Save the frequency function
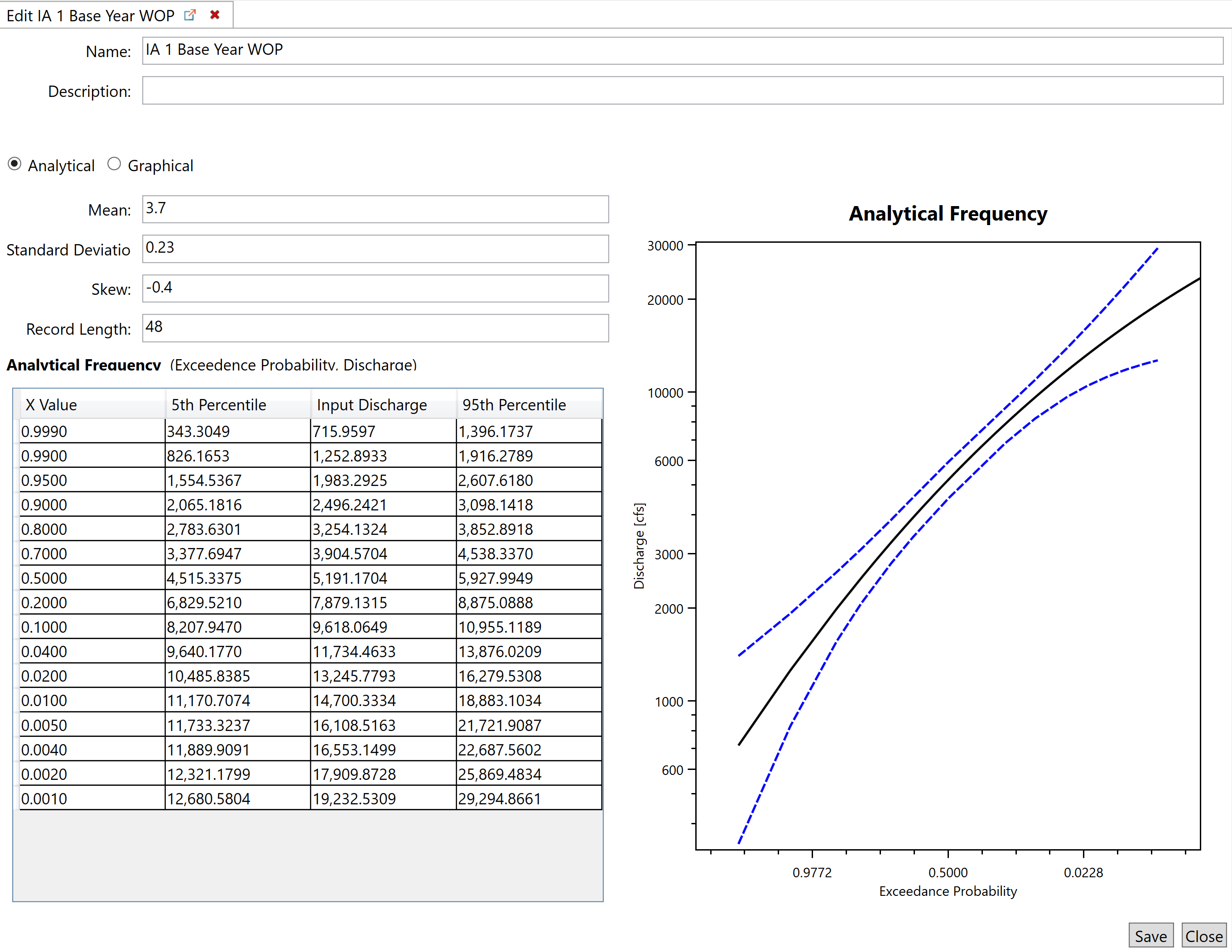This screenshot has height=952, width=1232. (x=1151, y=936)
